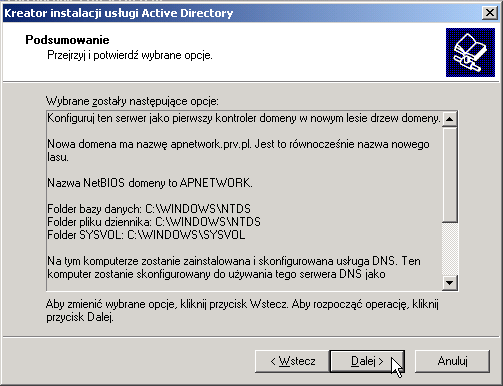This screenshot has width=503, height=386.
Task: Continue with the Dalej button
Action: click(367, 361)
